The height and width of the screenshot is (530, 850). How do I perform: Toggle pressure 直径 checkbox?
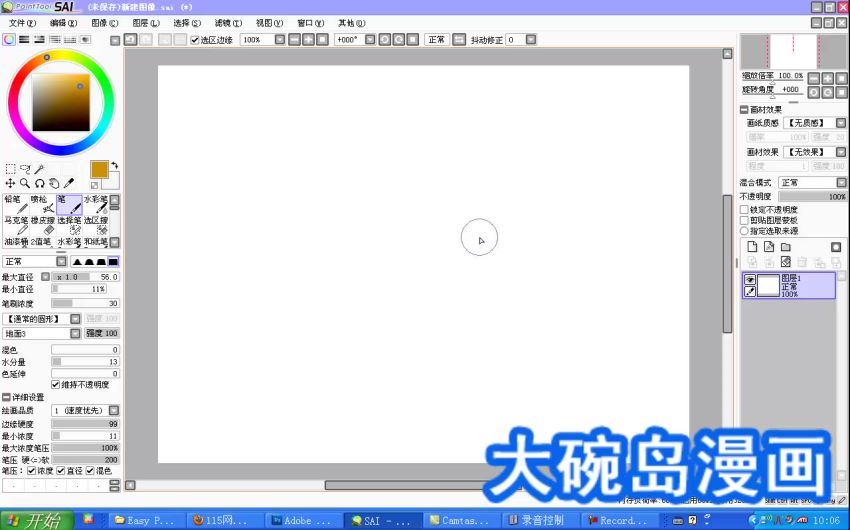pos(61,470)
